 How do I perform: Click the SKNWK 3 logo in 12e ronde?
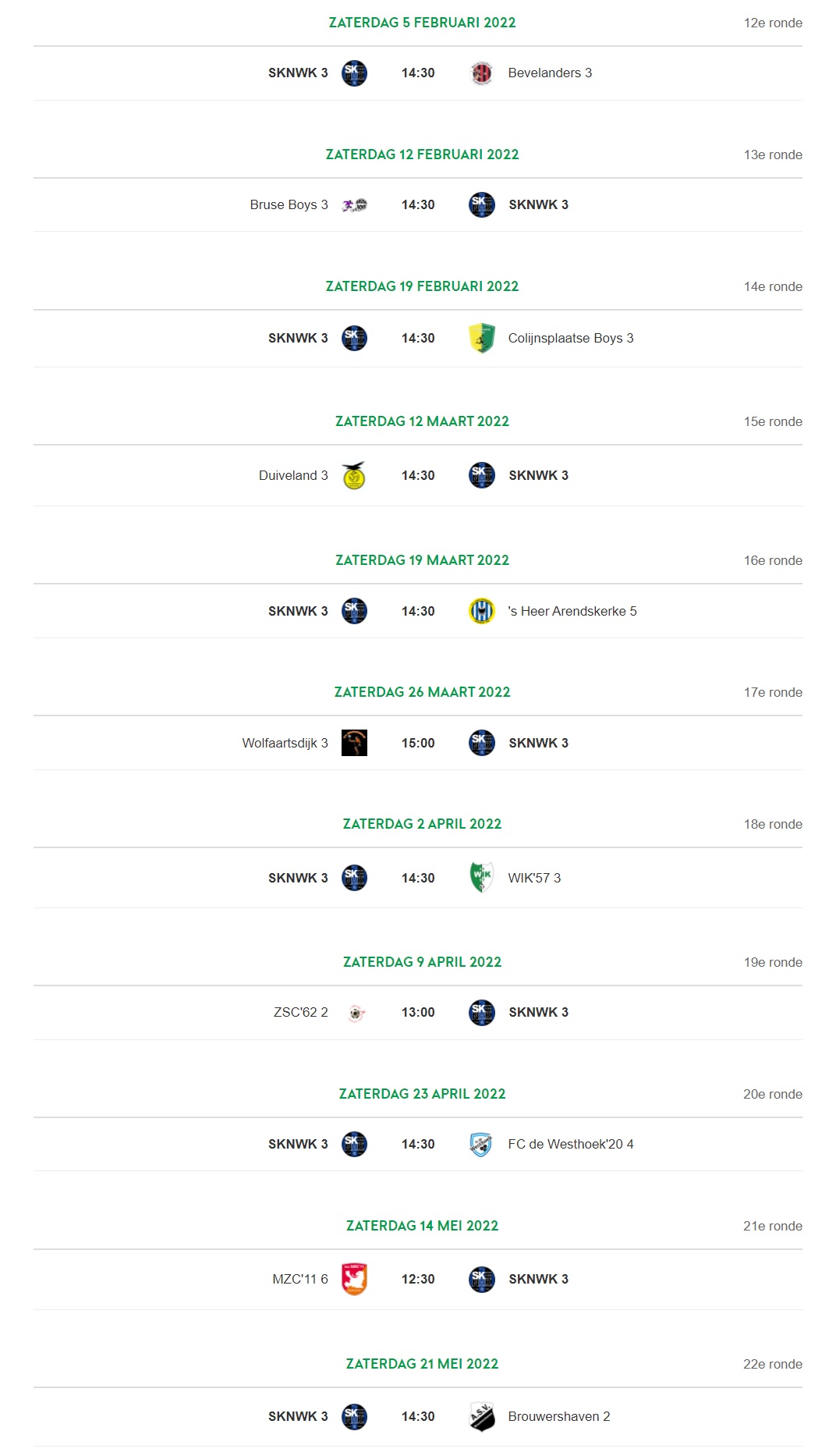355,73
